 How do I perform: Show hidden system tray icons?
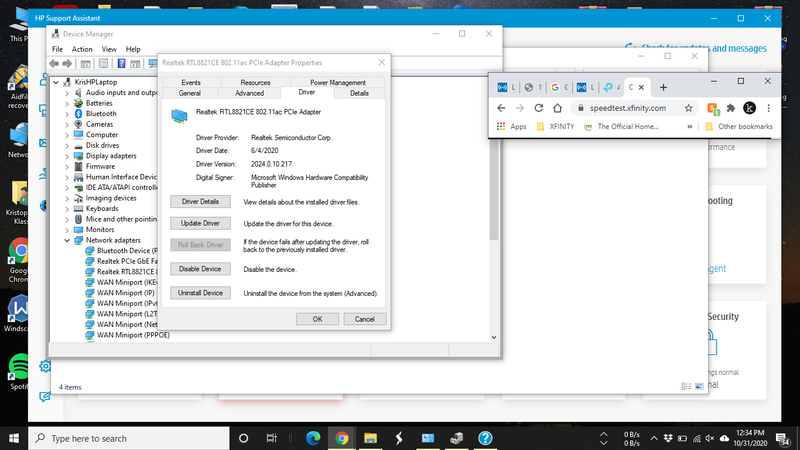[x=654, y=438]
